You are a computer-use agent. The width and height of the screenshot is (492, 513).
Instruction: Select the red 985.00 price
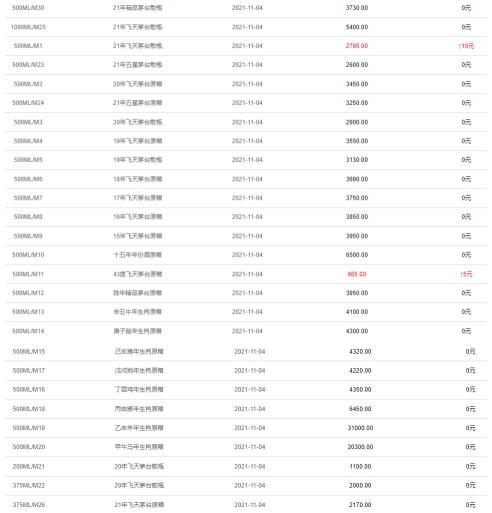pyautogui.click(x=357, y=274)
